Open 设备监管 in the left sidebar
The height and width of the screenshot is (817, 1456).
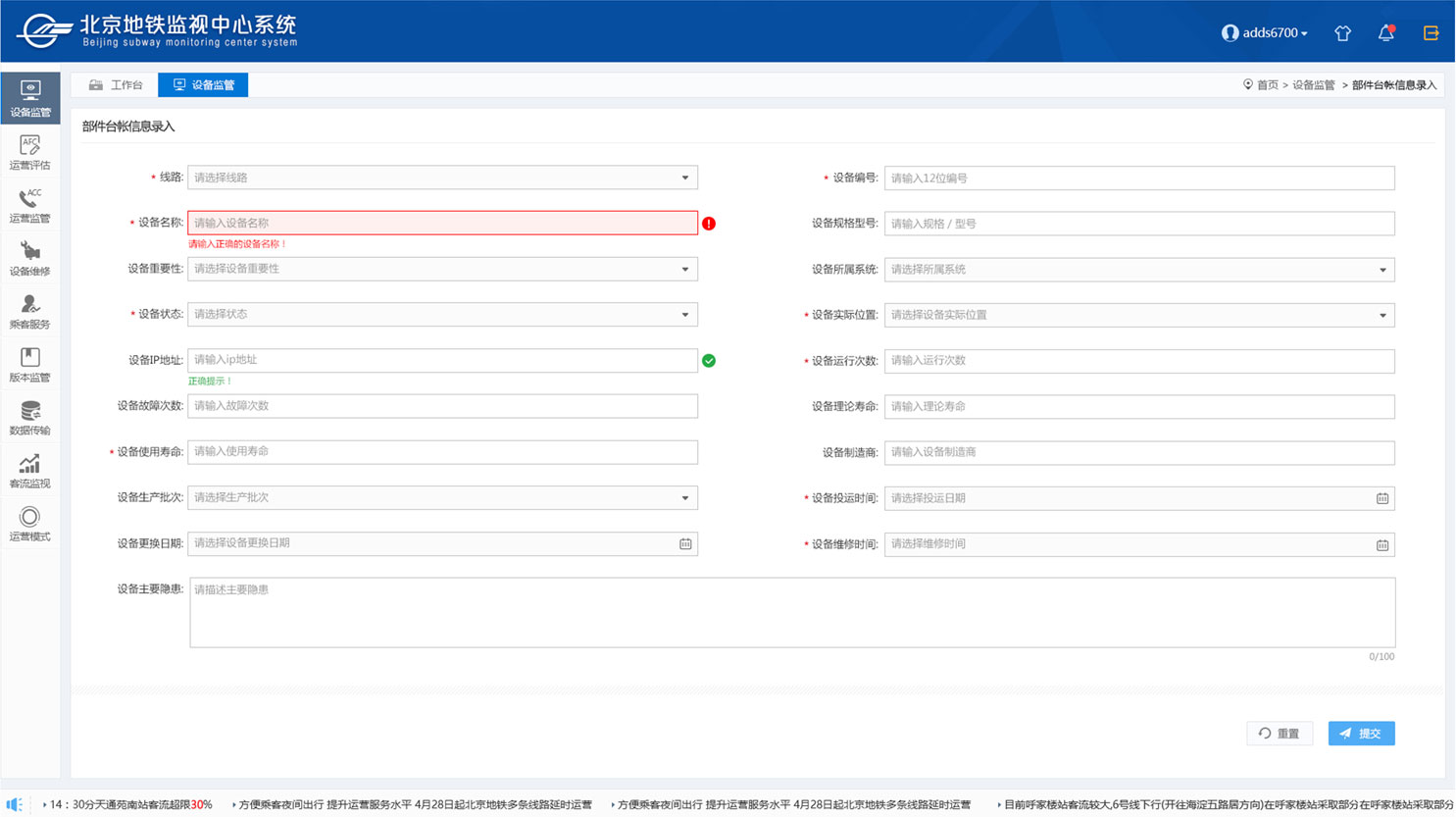tap(30, 98)
